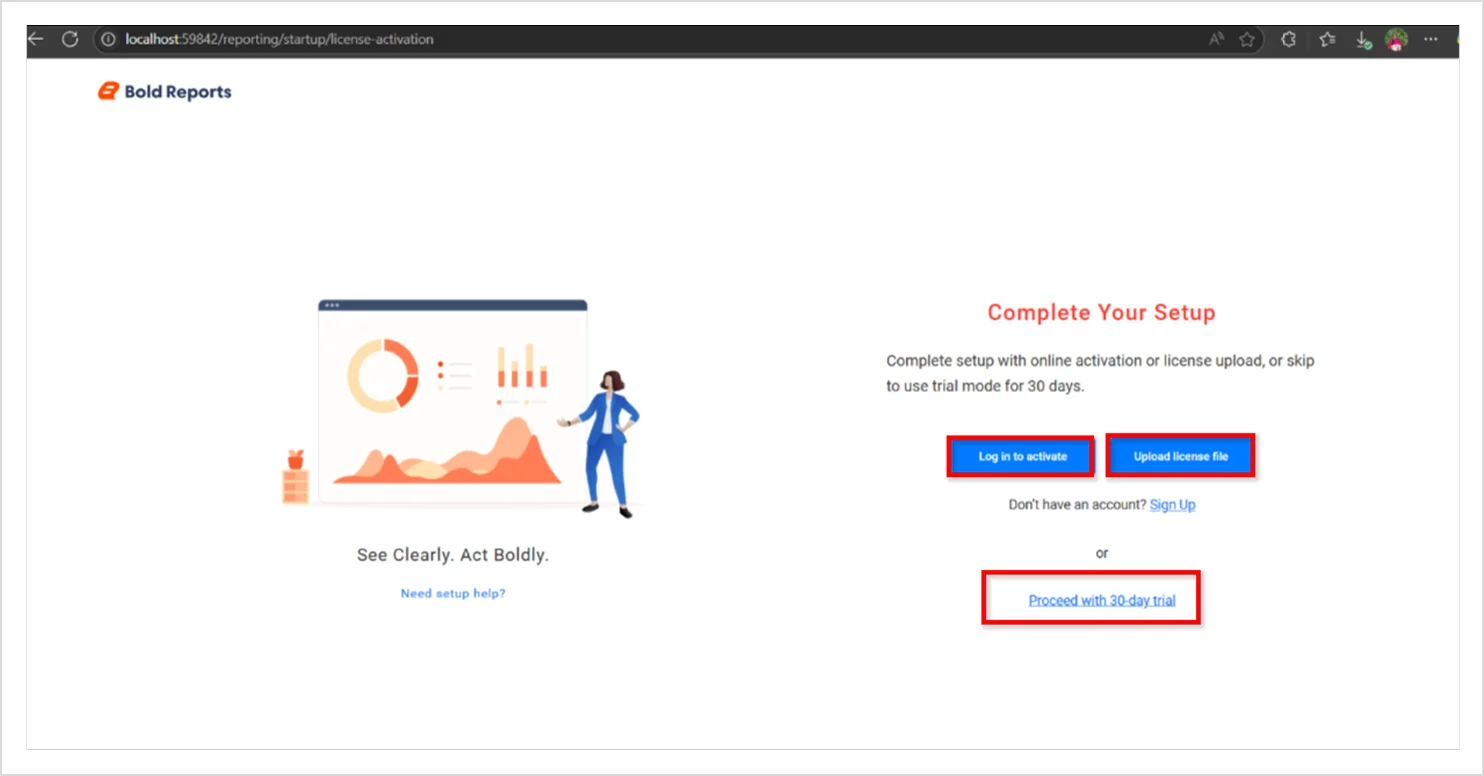The width and height of the screenshot is (1484, 776).
Task: Click the site information icon in the address bar
Action: point(107,39)
